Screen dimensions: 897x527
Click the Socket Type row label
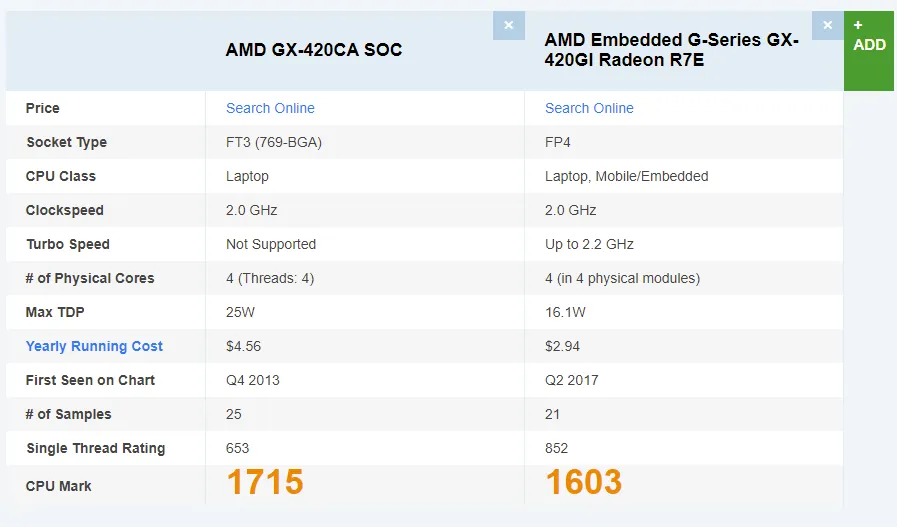click(66, 142)
